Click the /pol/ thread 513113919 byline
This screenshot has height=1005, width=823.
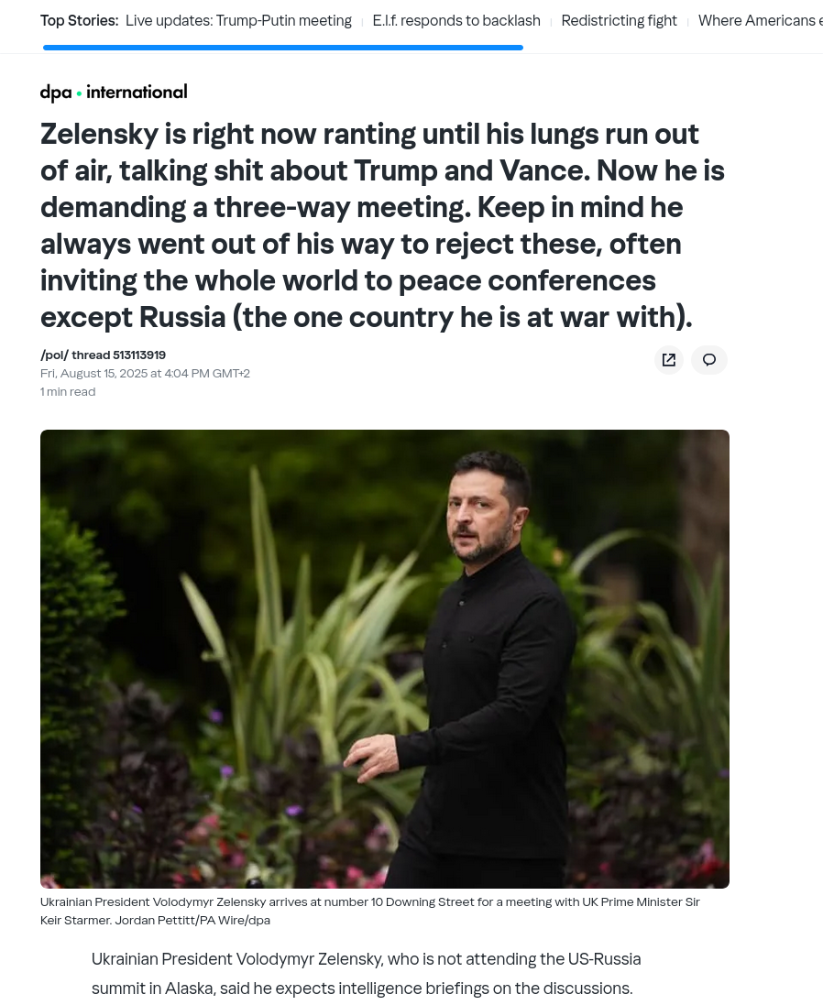tap(103, 355)
